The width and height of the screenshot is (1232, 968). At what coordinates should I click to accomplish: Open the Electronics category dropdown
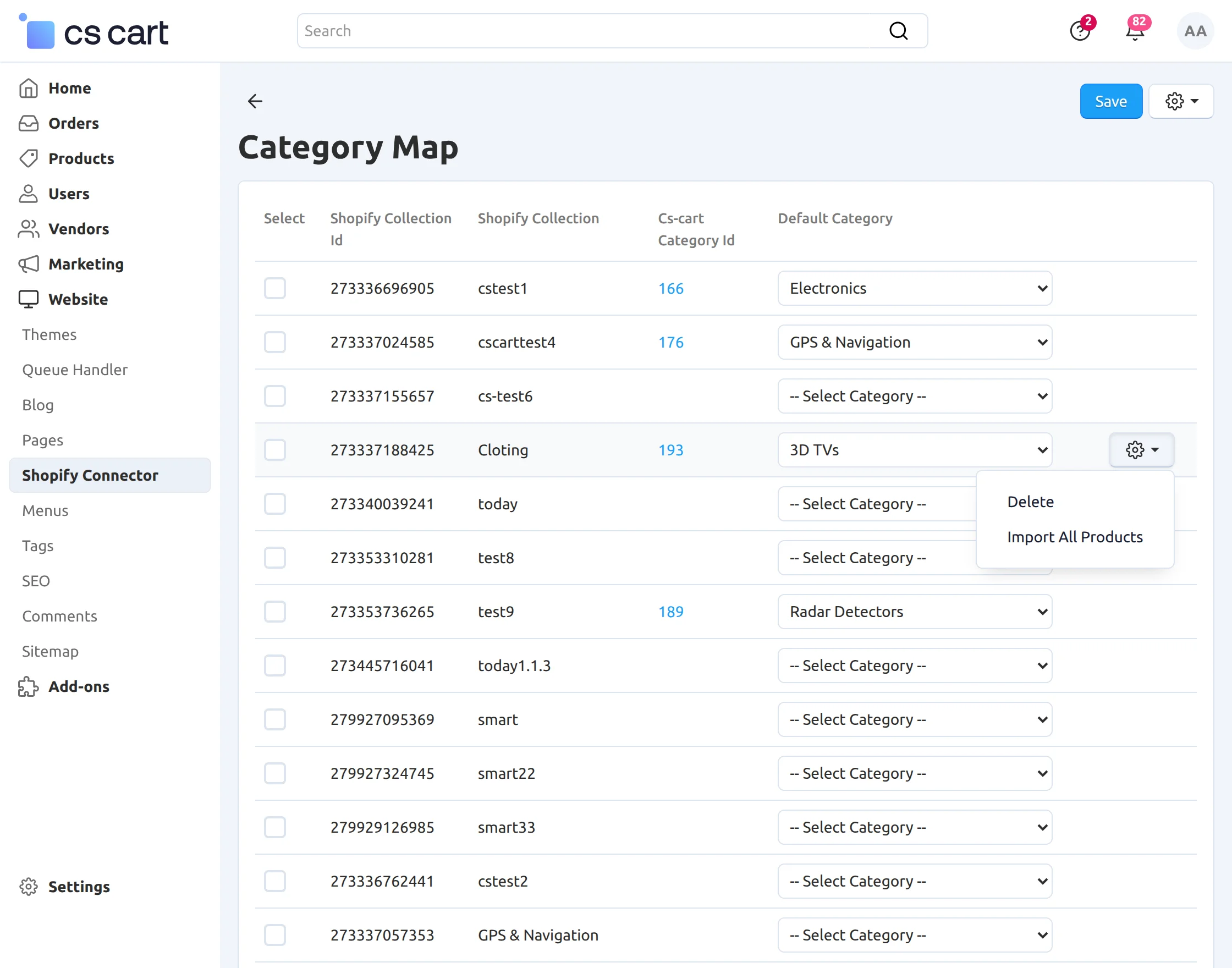coord(914,288)
